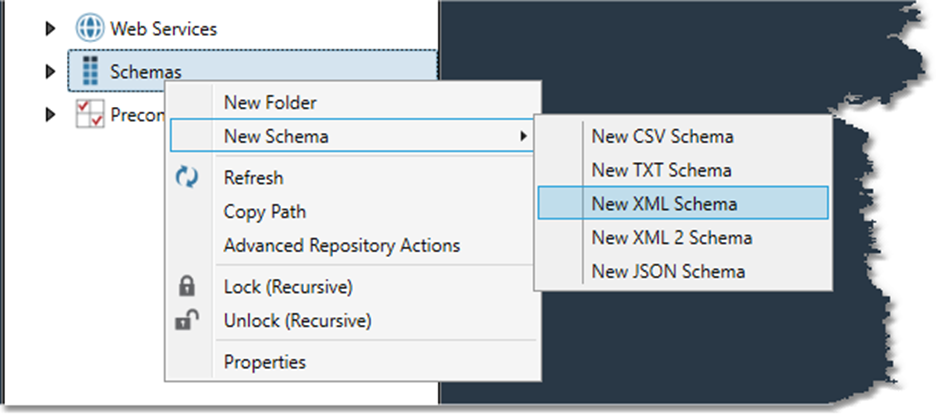Screen dimensions: 936x416
Task: Click Copy Path in context menu
Action: (x=265, y=212)
